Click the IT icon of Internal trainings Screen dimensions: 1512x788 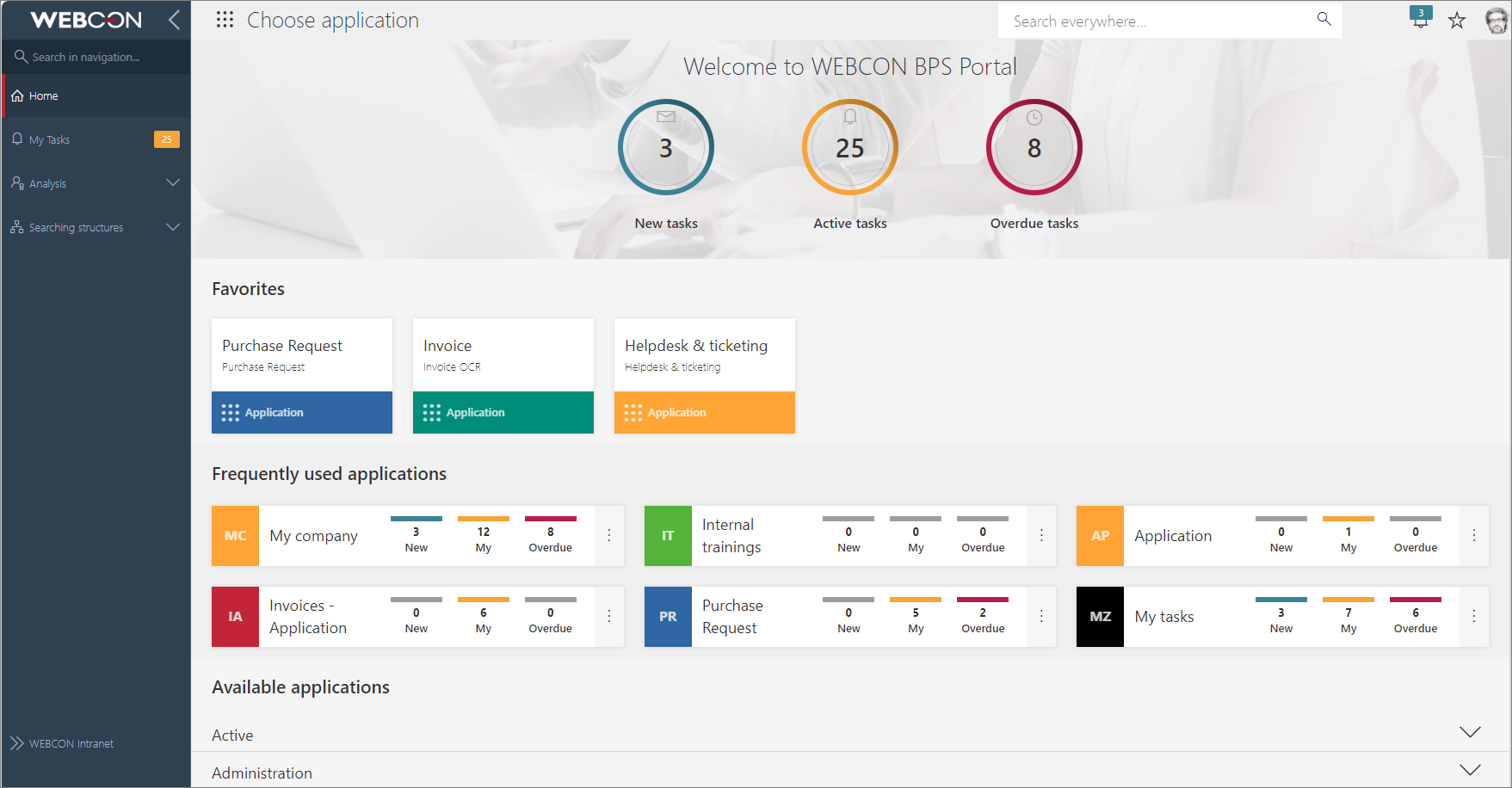pos(668,535)
